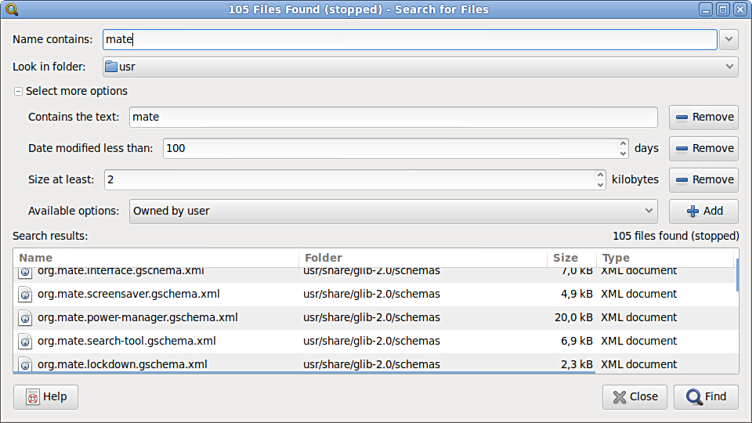Open the 'Look in folder' dropdown
This screenshot has width=752, height=423.
tap(728, 67)
